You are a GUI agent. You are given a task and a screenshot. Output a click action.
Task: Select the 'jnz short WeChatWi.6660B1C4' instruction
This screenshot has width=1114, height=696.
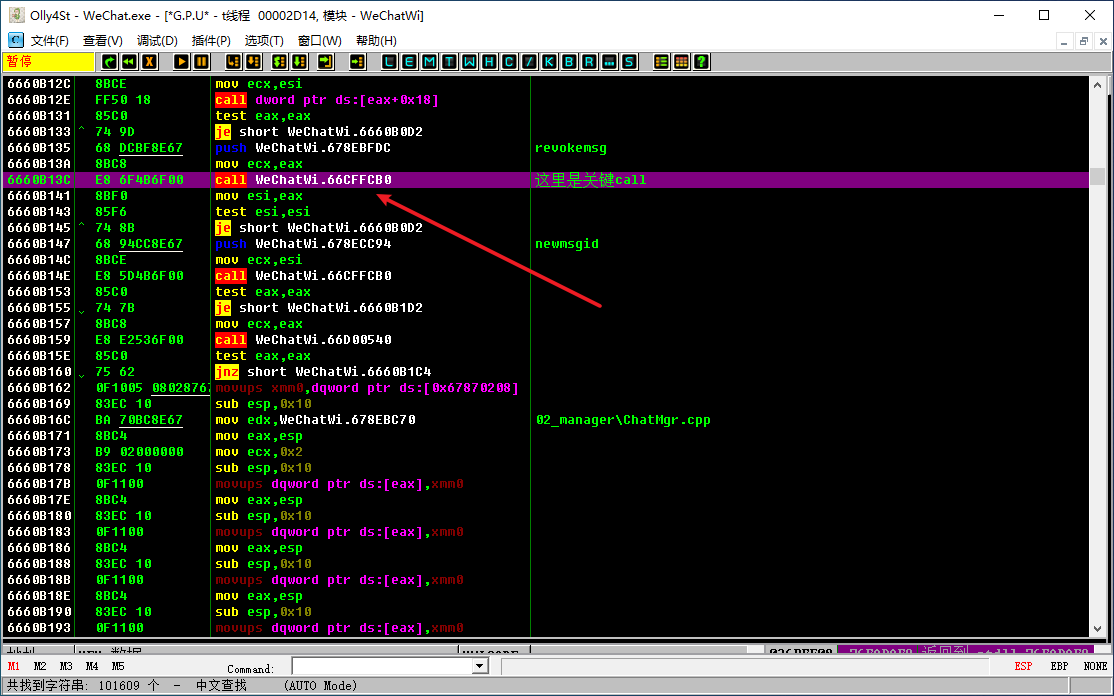(323, 371)
